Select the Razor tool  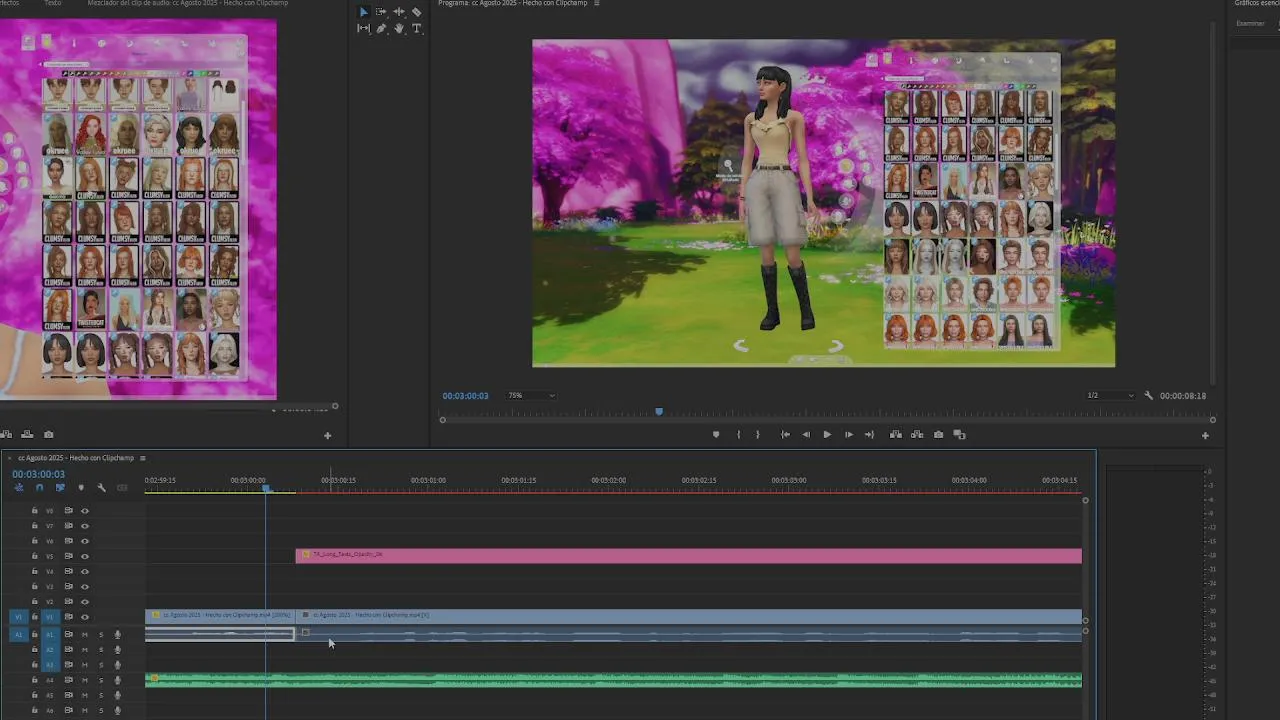tap(417, 12)
